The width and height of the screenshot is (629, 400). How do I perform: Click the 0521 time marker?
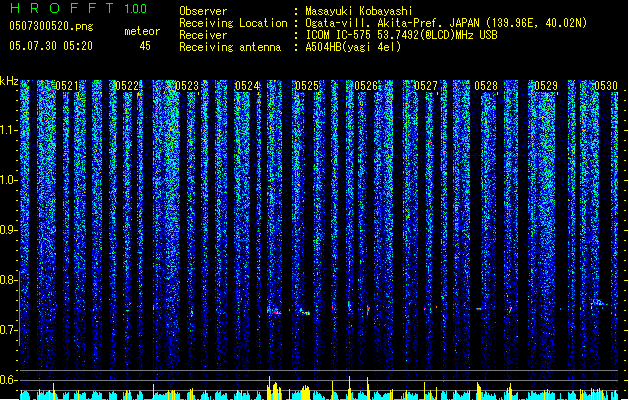click(67, 86)
